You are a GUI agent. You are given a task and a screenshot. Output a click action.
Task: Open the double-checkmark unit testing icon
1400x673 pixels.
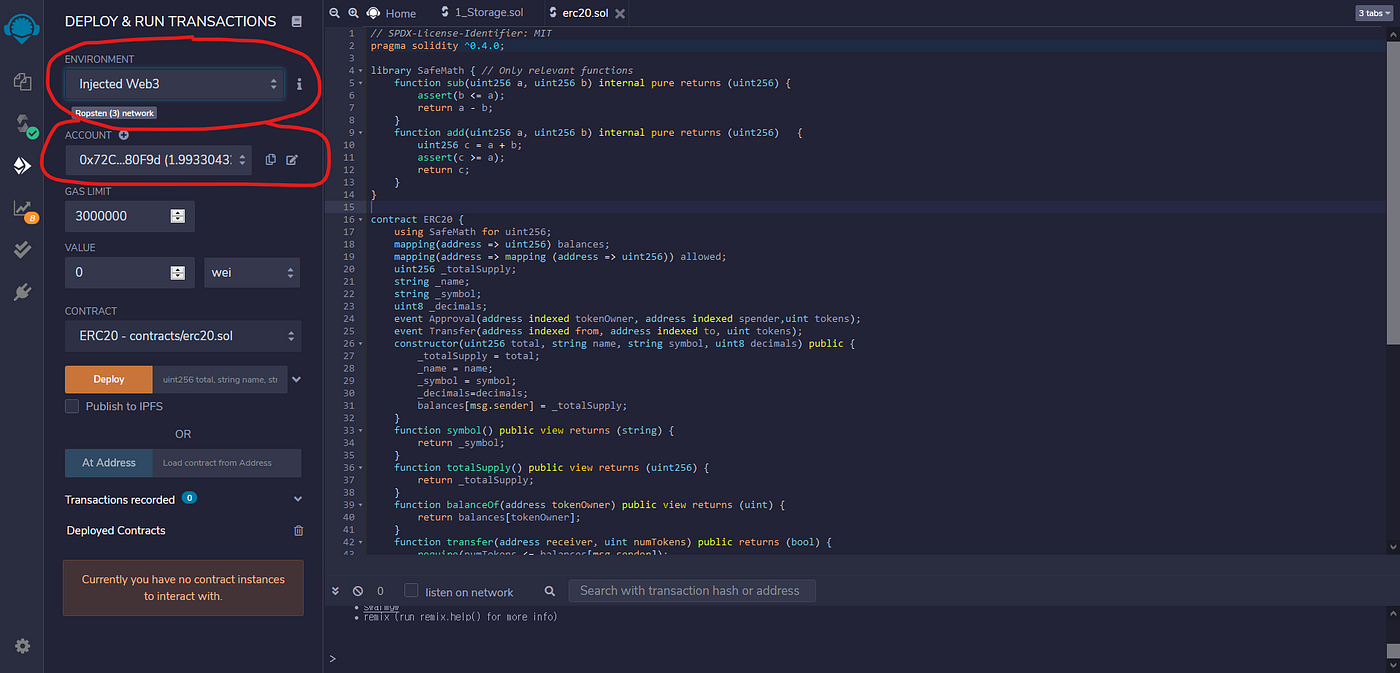[22, 250]
